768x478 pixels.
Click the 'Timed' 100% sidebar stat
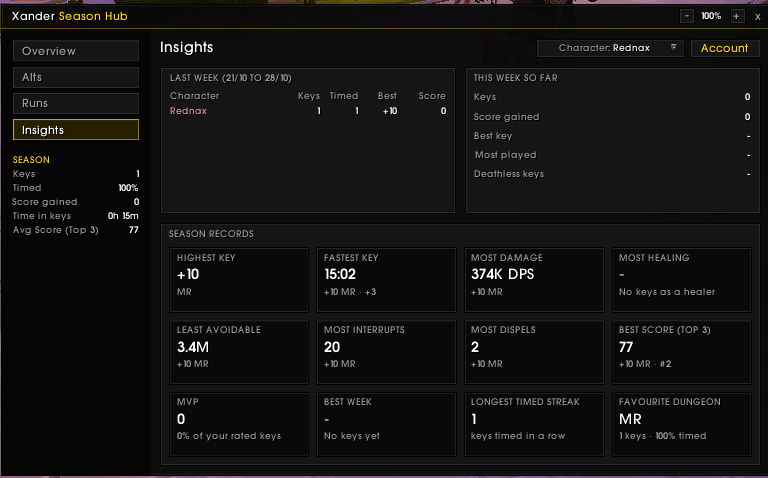tap(75, 188)
